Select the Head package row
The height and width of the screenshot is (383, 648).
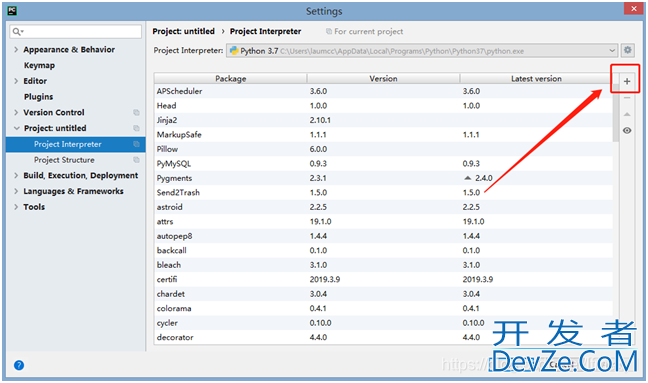point(384,106)
